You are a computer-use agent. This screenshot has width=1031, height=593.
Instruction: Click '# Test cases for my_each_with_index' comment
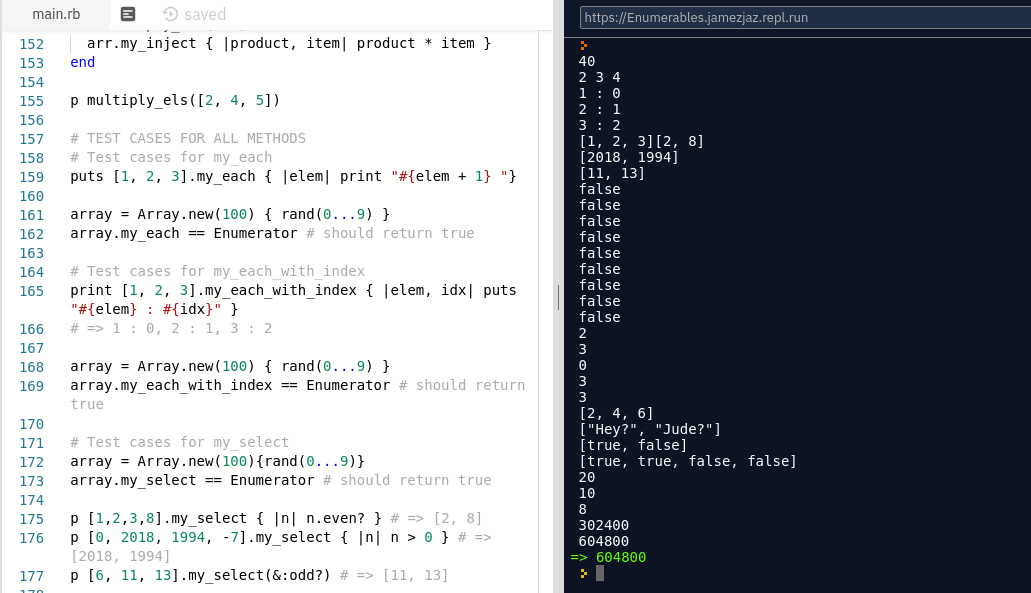[x=218, y=272]
